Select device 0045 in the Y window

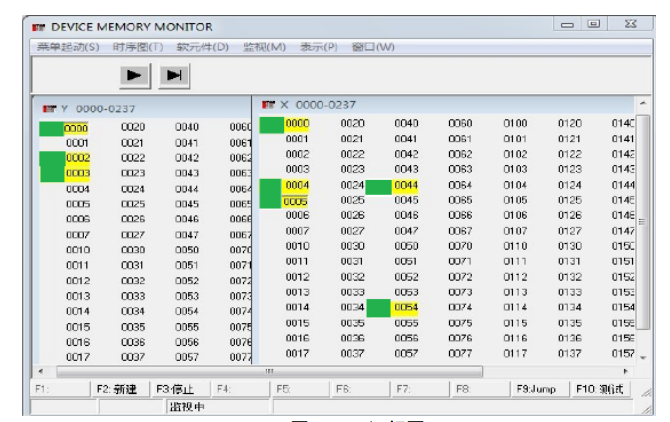click(x=187, y=204)
